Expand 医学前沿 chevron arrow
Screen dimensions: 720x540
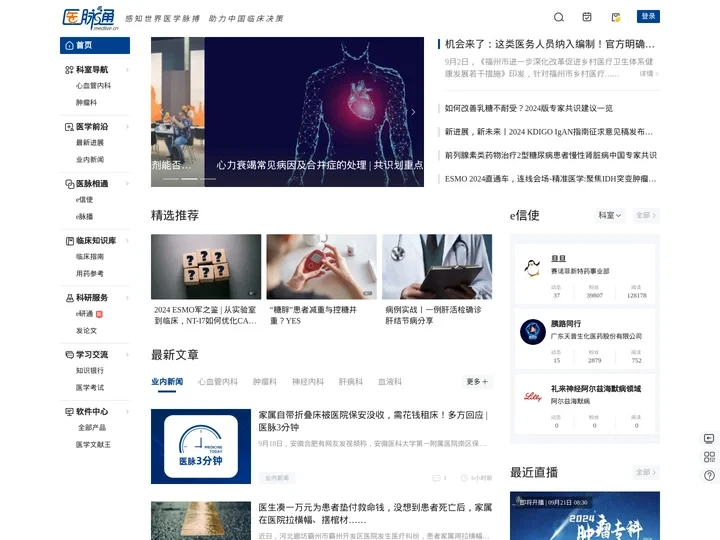(x=127, y=127)
